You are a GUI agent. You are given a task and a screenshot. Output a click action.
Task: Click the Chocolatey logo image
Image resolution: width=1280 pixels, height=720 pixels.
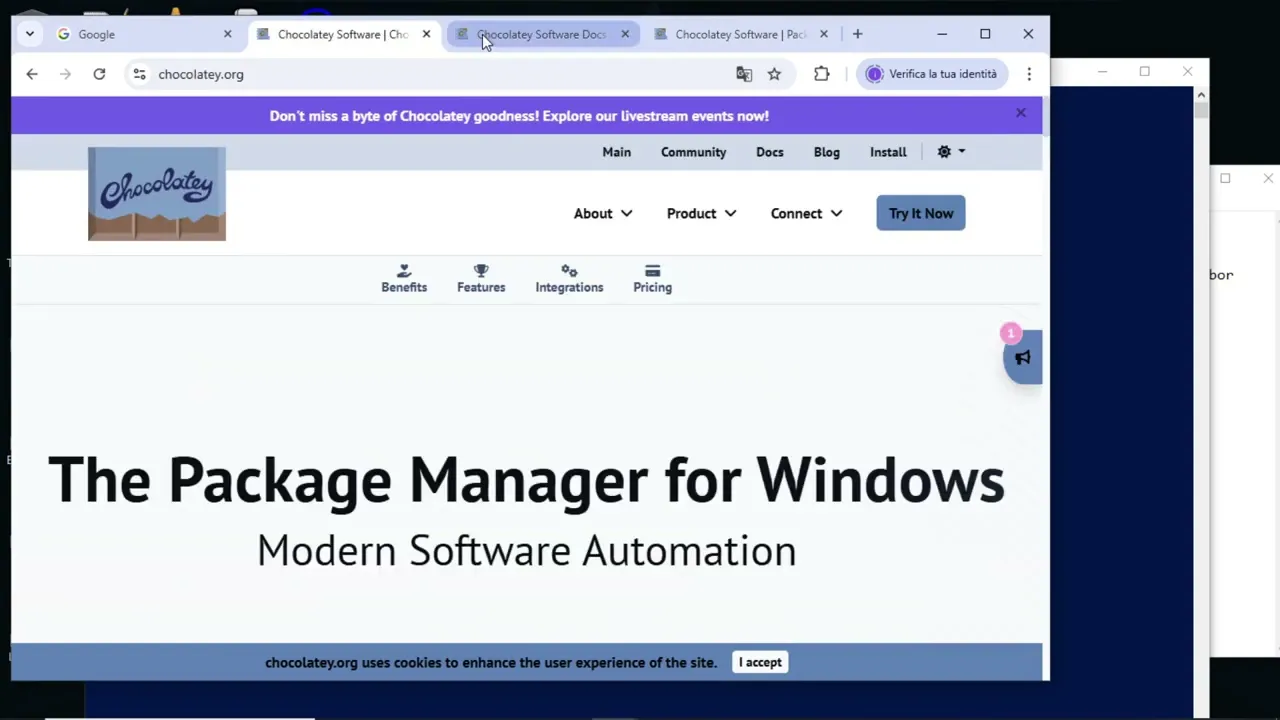pyautogui.click(x=157, y=194)
